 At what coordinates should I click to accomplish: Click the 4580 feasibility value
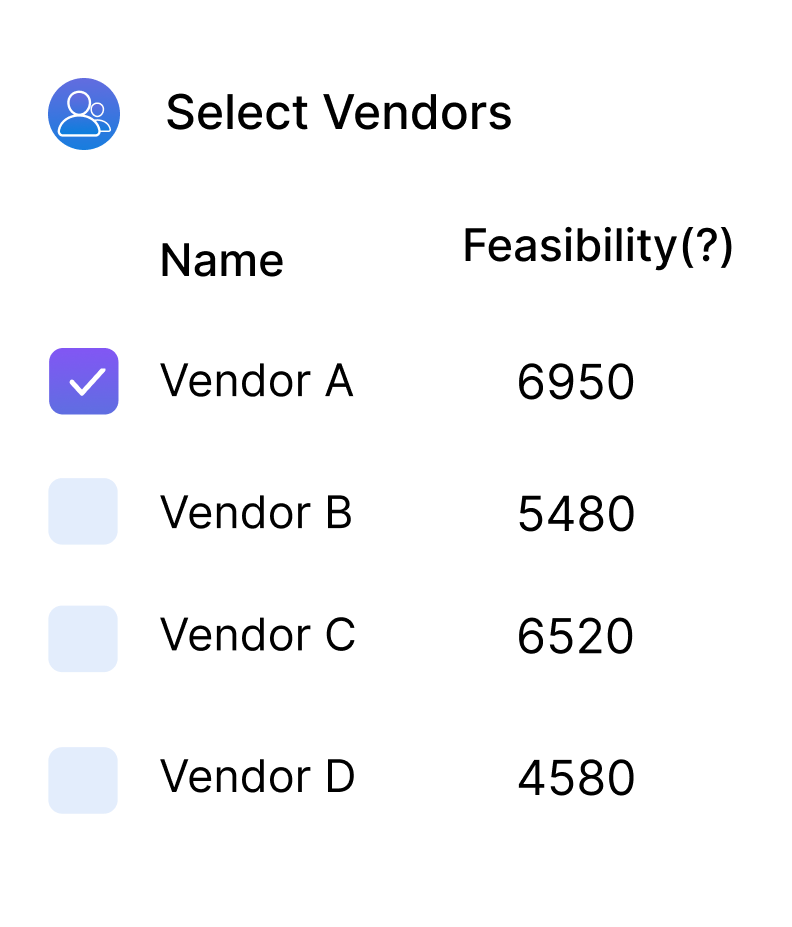[575, 780]
